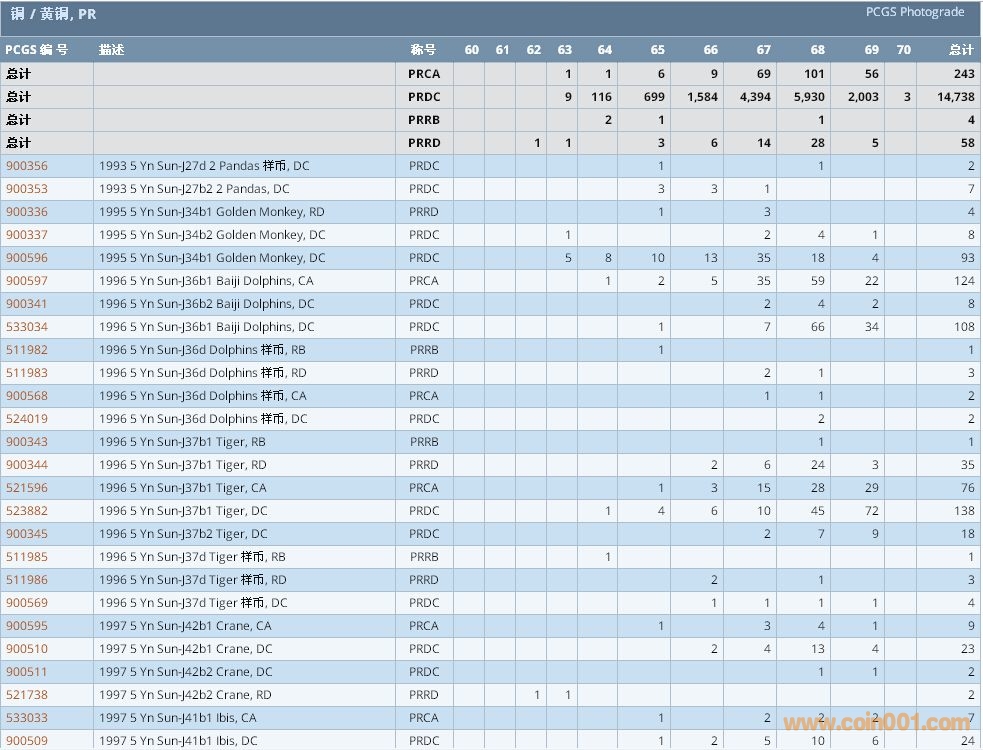
Task: Click the 描述 column header
Action: coord(112,50)
